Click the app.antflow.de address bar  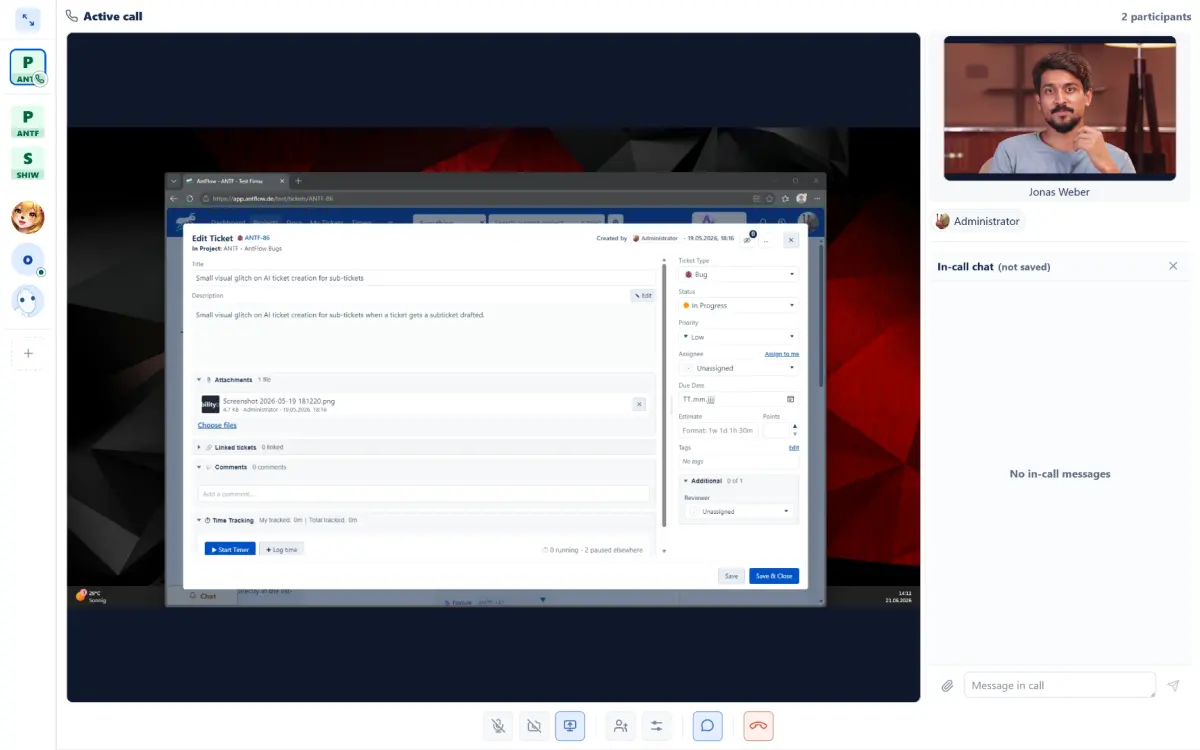[478, 198]
